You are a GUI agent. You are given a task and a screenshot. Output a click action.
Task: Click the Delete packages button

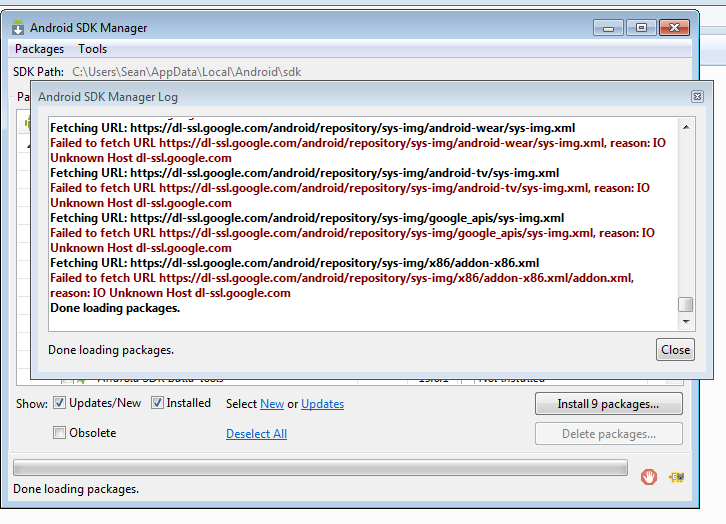coord(608,434)
